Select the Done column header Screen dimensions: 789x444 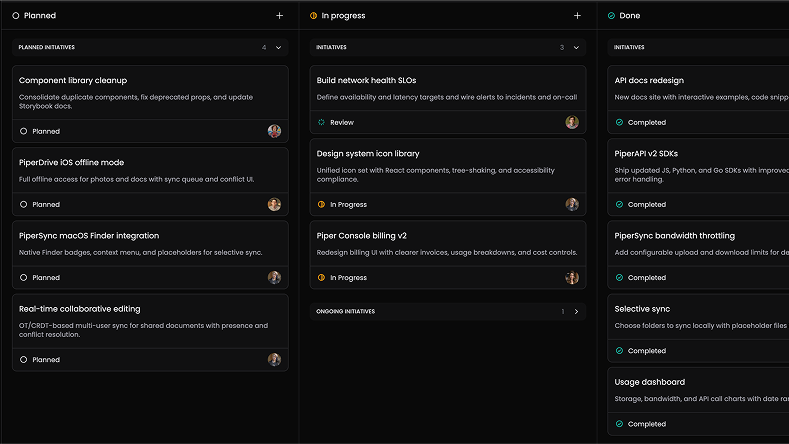(629, 16)
